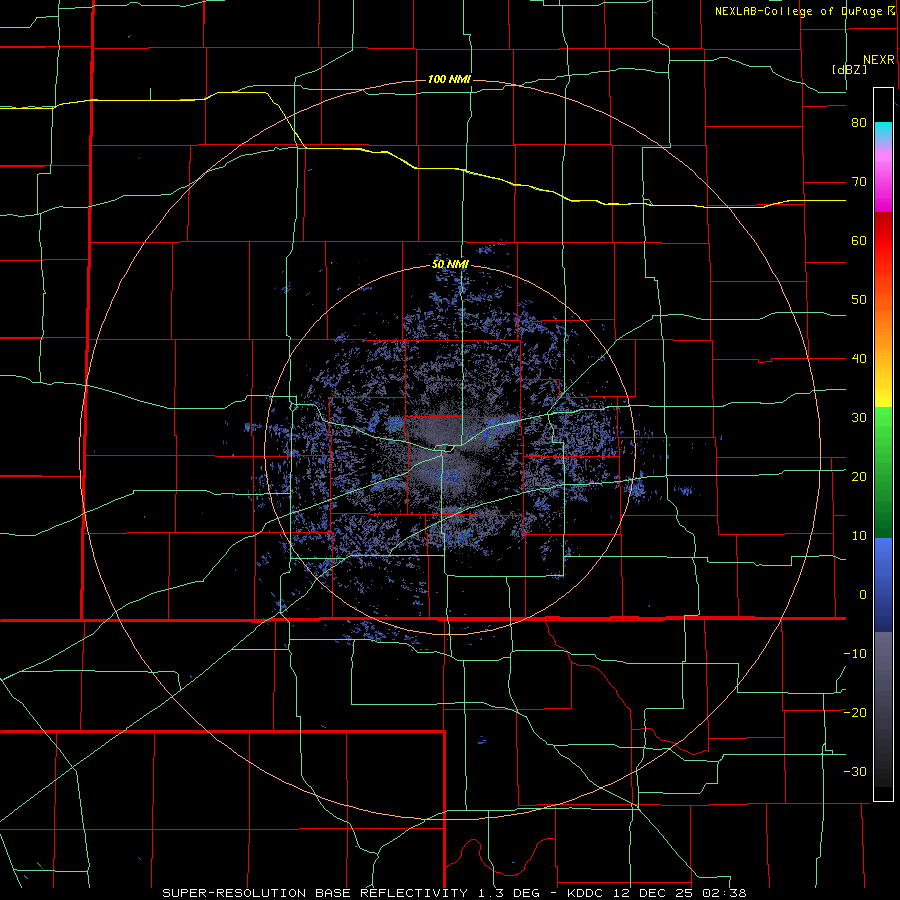
Task: Click the 30 value on dBZ scale
Action: 859,418
